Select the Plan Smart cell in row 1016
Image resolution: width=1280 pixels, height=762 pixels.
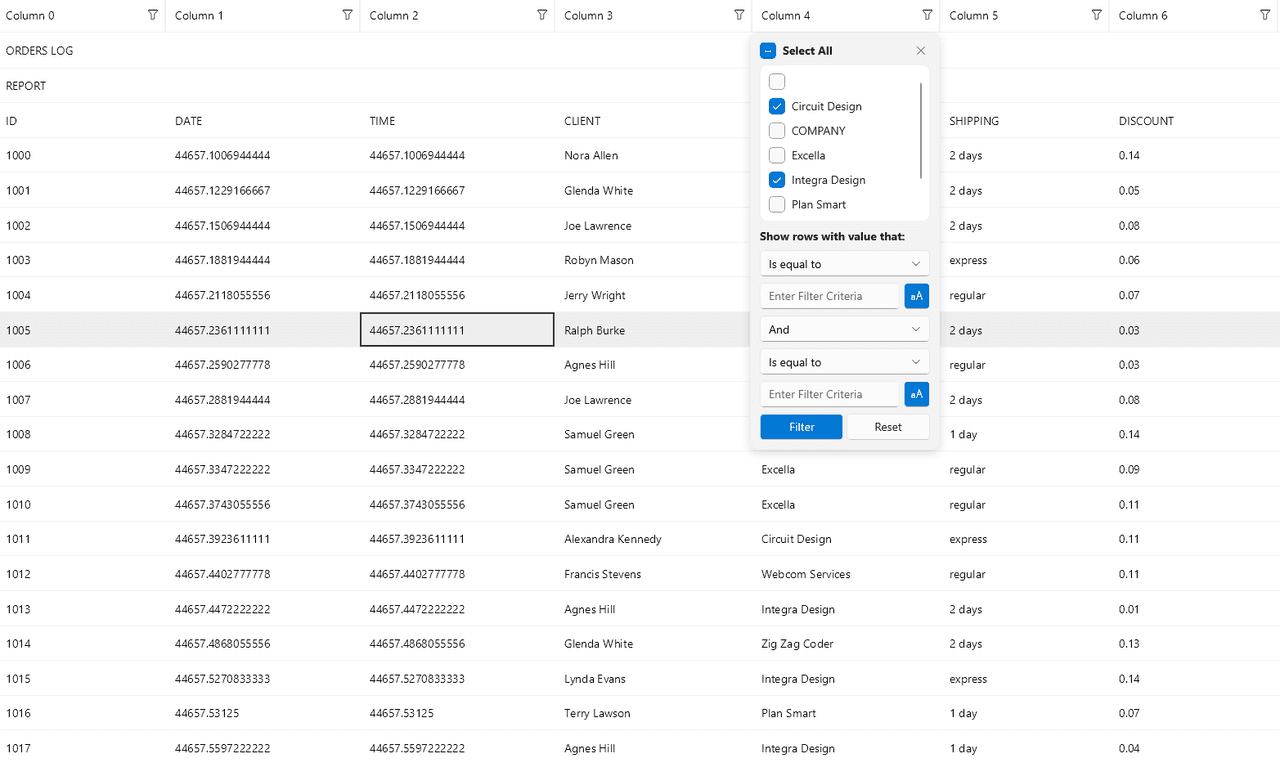pos(846,714)
